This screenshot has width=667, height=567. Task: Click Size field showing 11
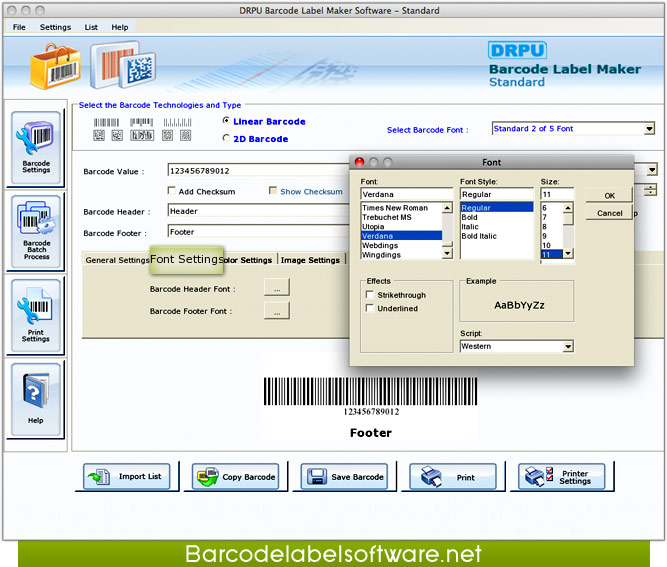point(557,194)
